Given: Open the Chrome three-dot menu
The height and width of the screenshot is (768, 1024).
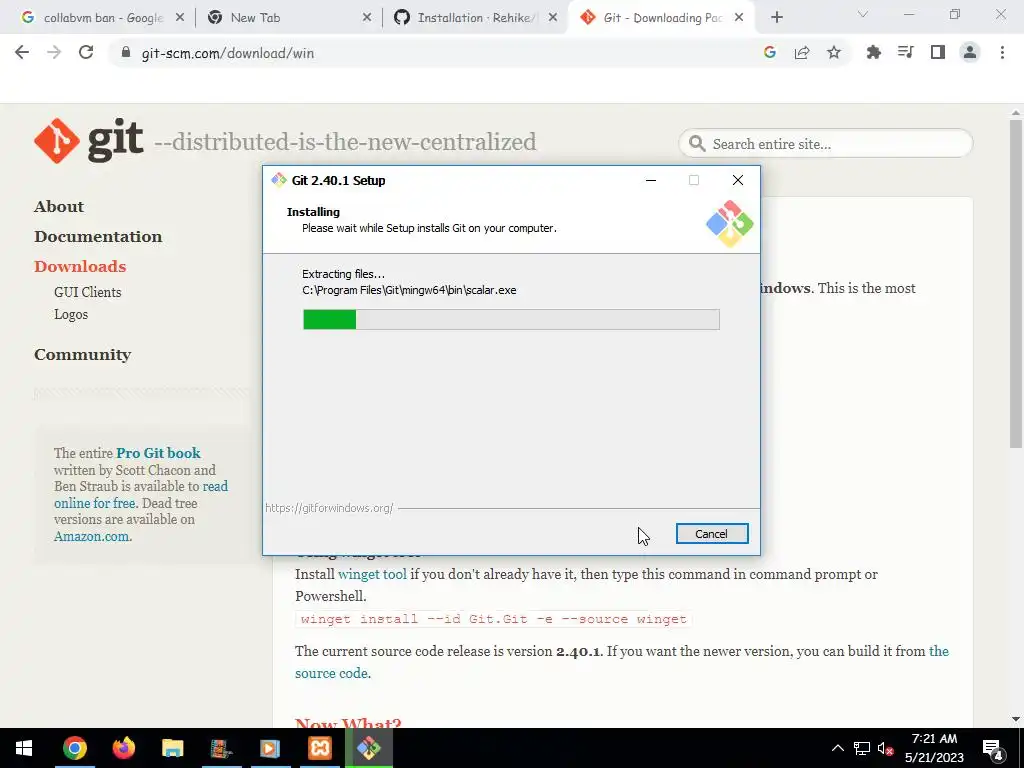Looking at the screenshot, I should (x=1002, y=52).
